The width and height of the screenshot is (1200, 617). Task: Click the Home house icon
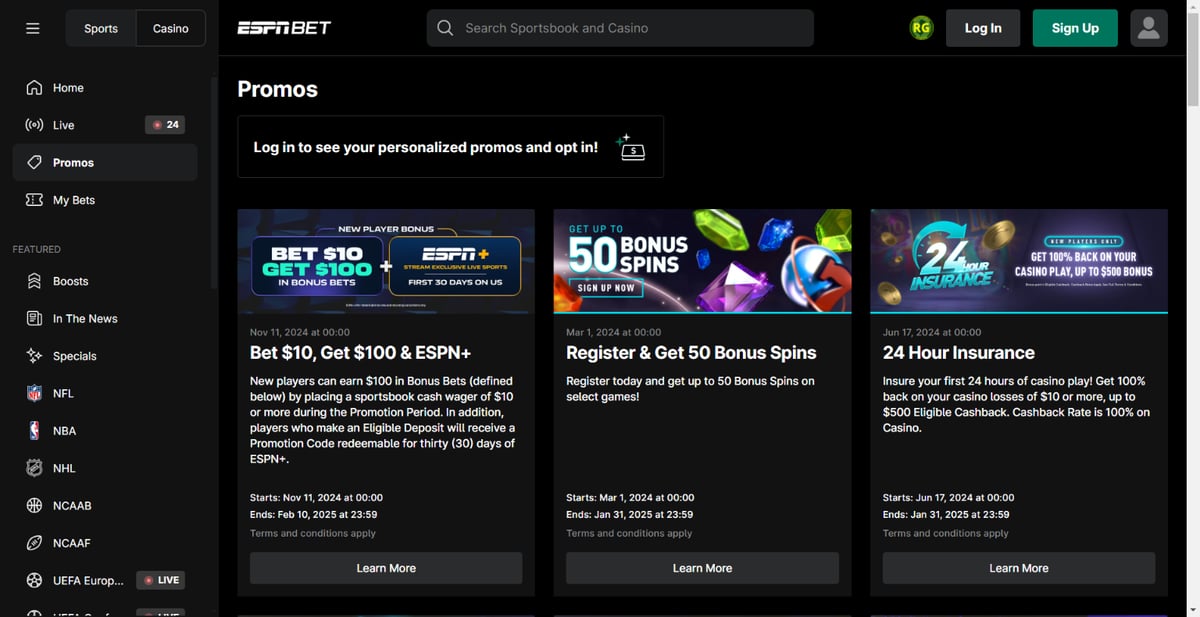pos(34,88)
